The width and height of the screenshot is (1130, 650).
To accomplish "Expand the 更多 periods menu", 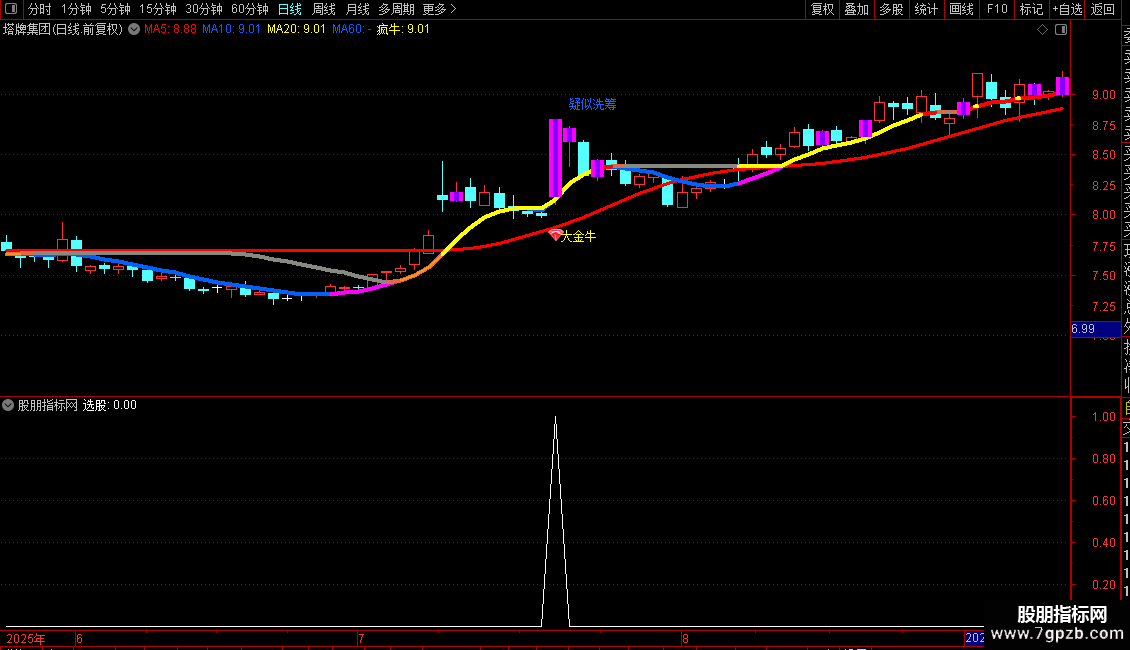I will coord(439,9).
